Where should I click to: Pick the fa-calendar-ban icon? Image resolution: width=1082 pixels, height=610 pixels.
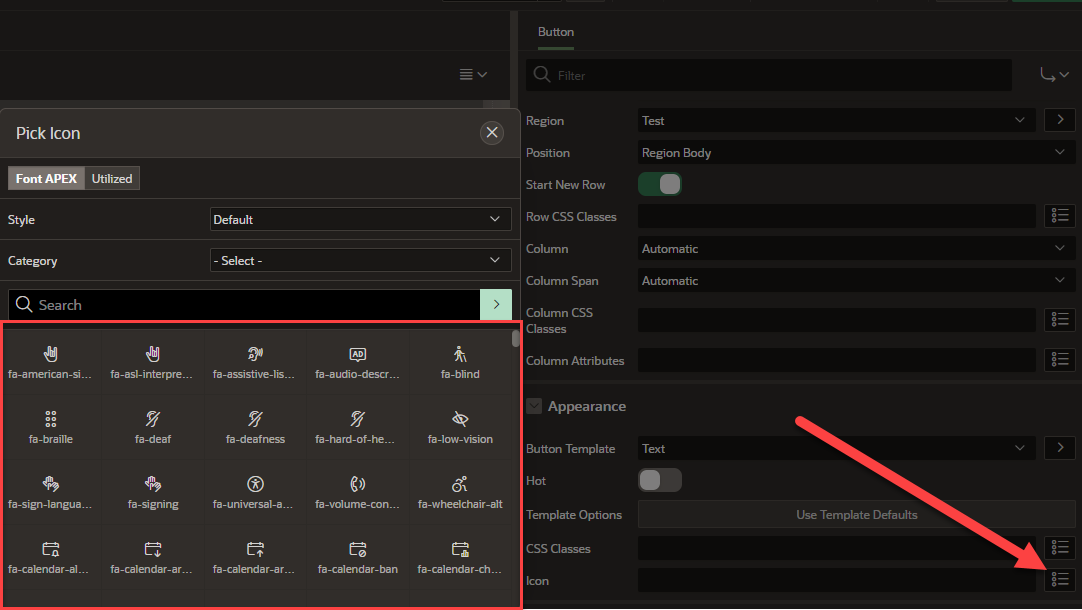(x=357, y=558)
